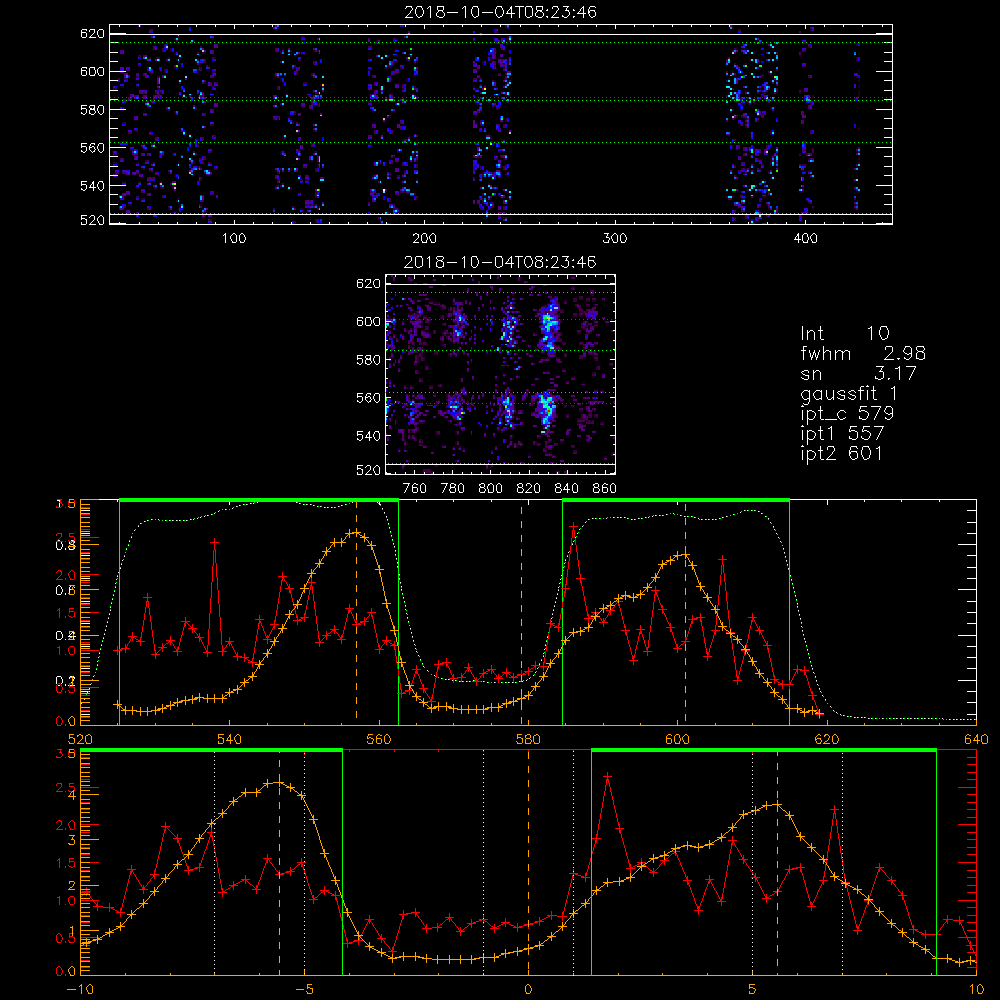
Task: Click the timestamp title above the small middle image
Action: click(501, 261)
